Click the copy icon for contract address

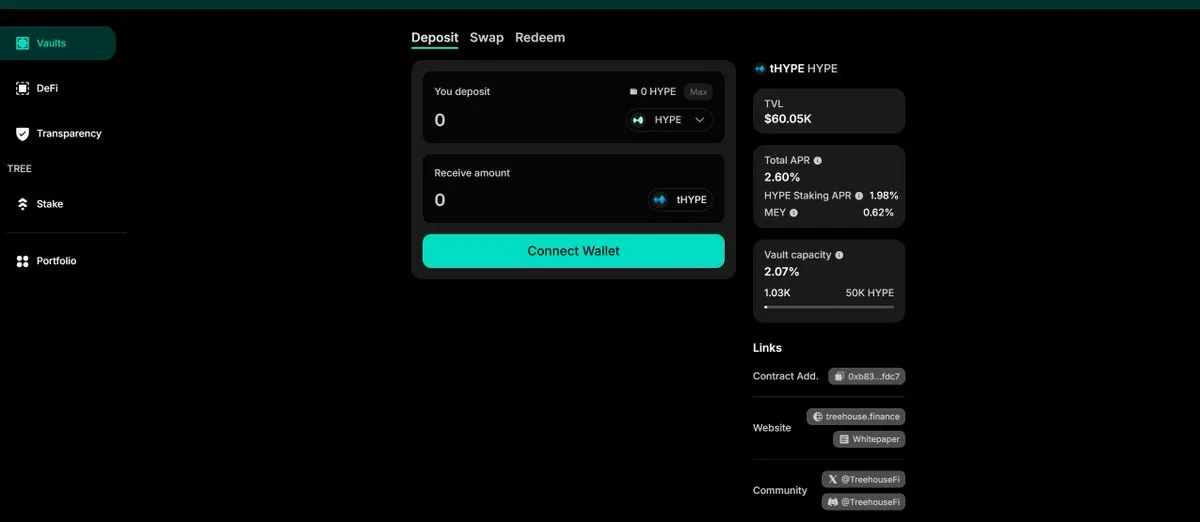coord(840,377)
